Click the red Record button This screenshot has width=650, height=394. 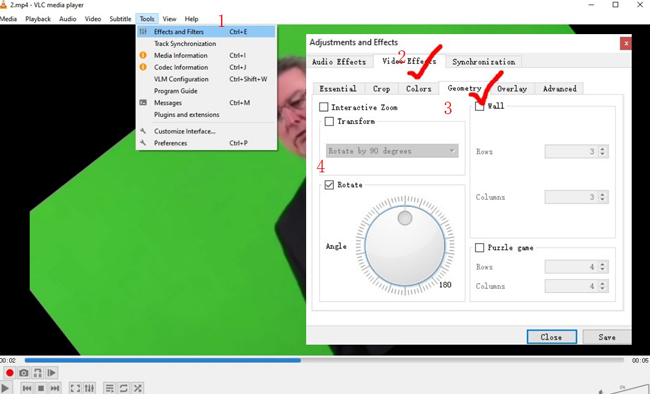point(10,373)
